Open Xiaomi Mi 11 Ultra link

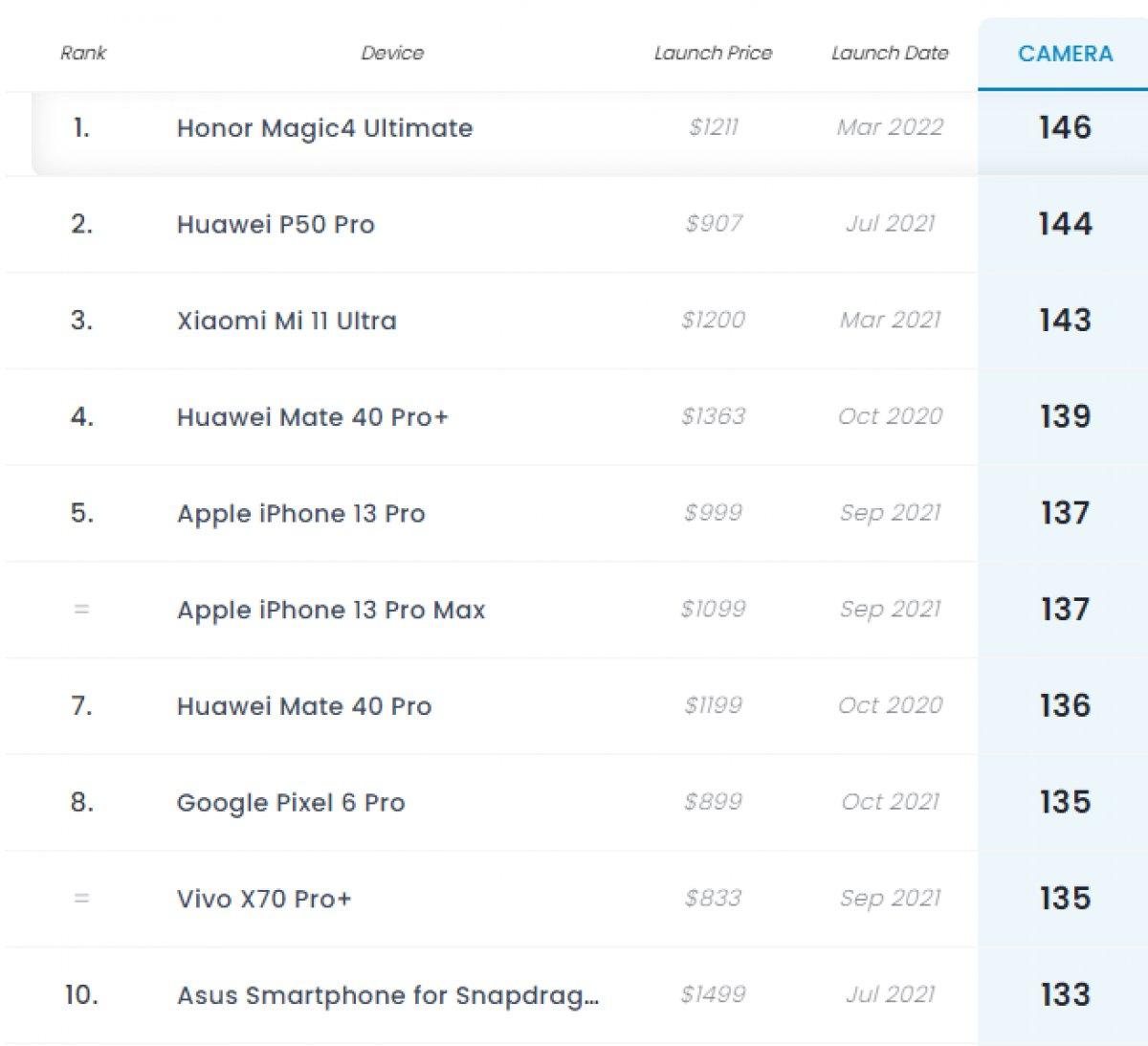[286, 321]
